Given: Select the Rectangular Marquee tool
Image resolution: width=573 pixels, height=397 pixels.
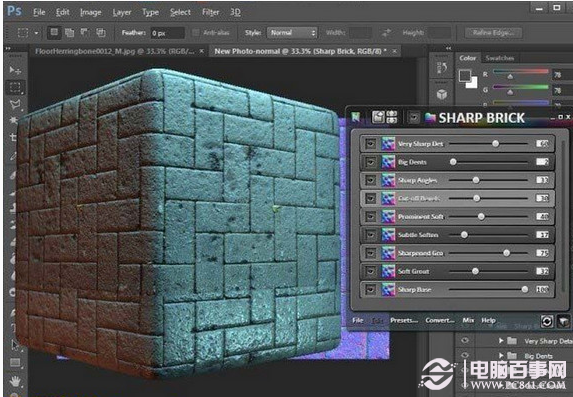Looking at the screenshot, I should (x=15, y=88).
